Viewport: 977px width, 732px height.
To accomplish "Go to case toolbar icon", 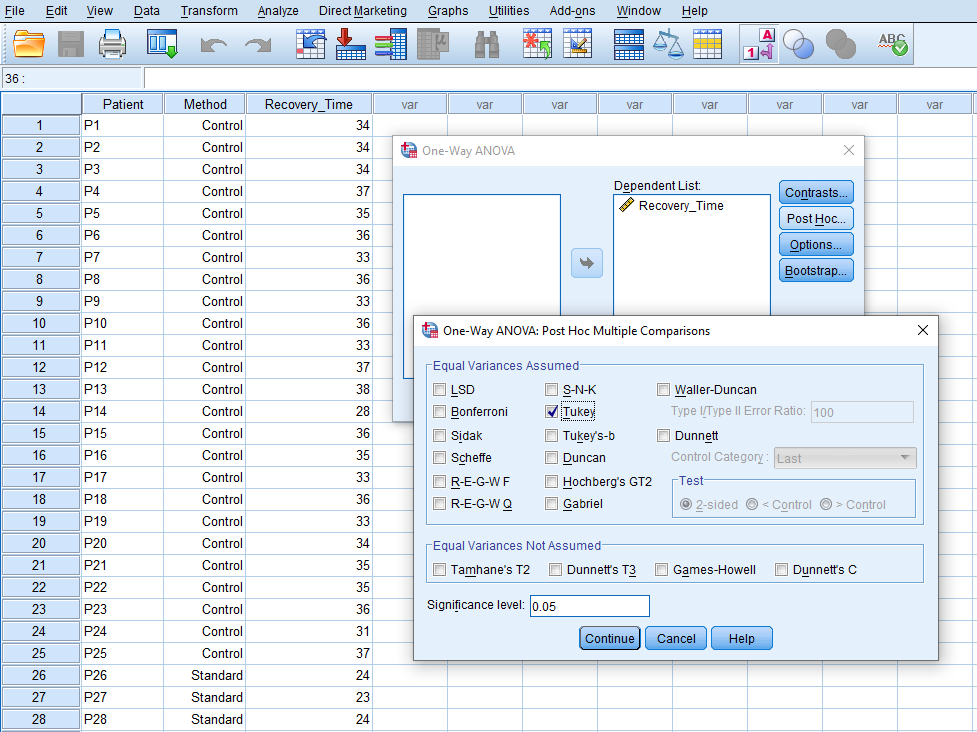I will pos(310,44).
